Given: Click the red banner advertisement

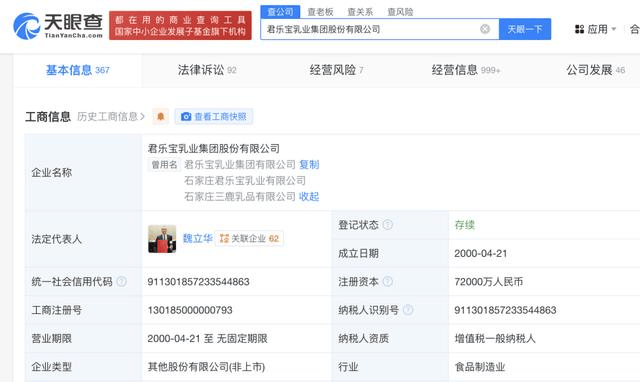Looking at the screenshot, I should point(180,25).
